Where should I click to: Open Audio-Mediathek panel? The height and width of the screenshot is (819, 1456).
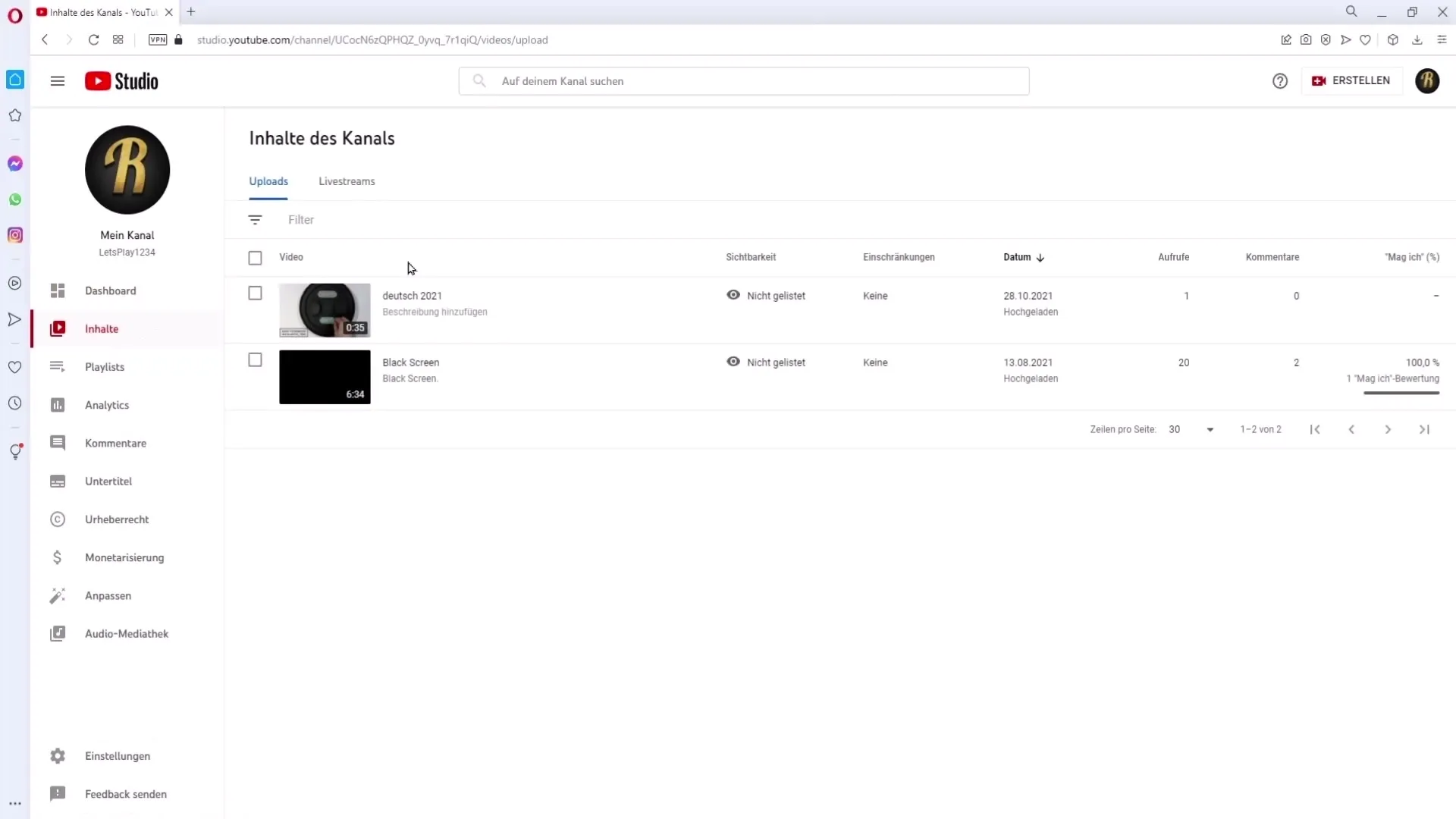pos(127,633)
